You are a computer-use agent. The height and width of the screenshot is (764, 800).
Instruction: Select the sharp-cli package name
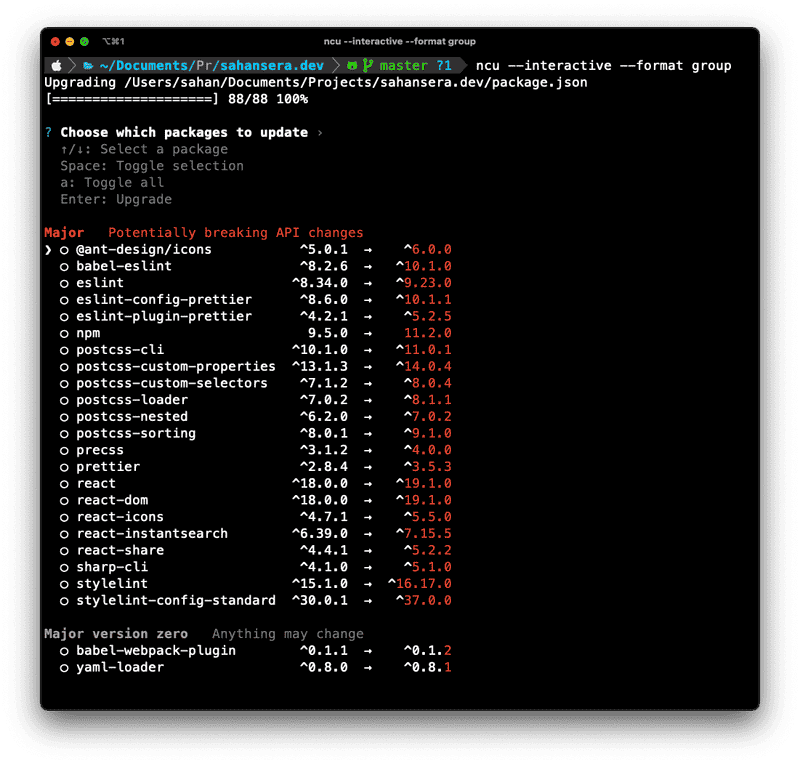point(112,568)
